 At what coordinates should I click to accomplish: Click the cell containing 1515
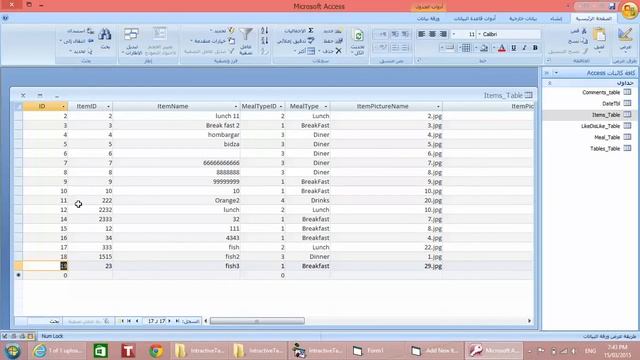point(90,257)
